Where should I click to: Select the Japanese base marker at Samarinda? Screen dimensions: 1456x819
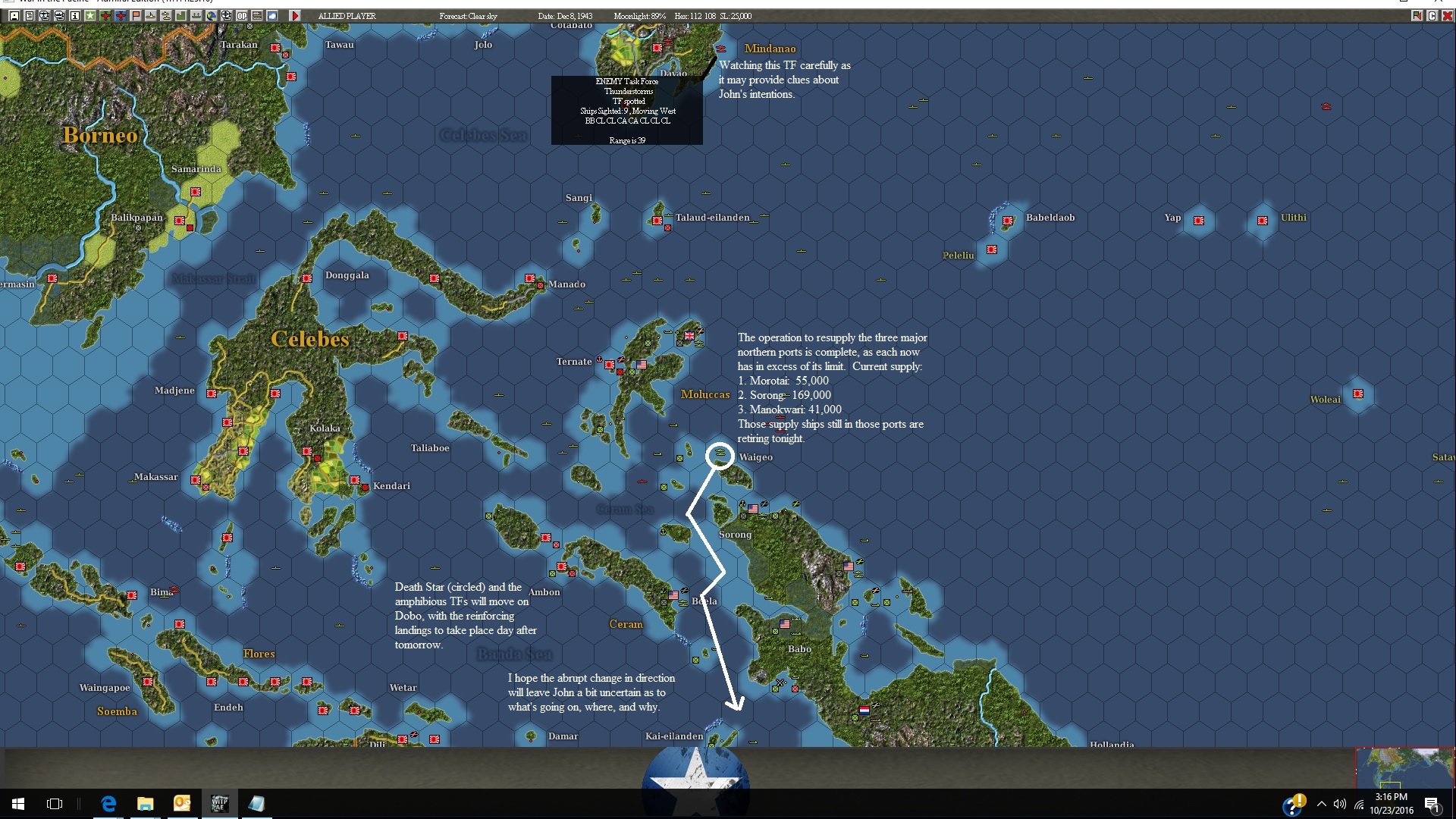pos(196,192)
